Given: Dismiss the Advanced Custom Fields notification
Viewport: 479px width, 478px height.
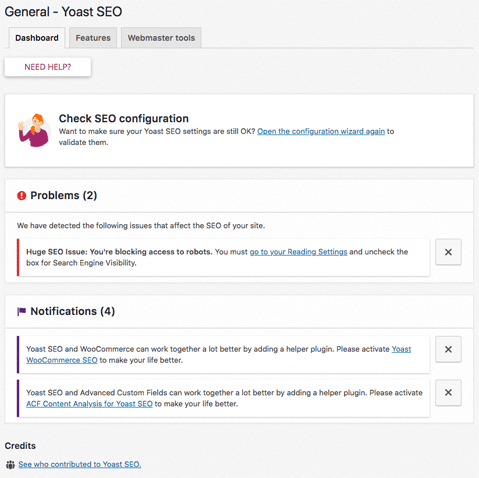Looking at the screenshot, I should tap(448, 393).
